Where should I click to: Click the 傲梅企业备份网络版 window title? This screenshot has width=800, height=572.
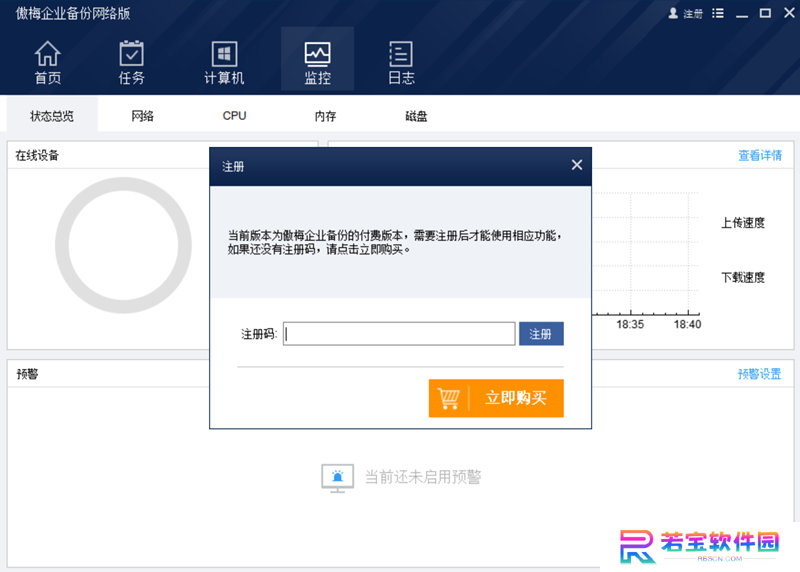[x=73, y=13]
